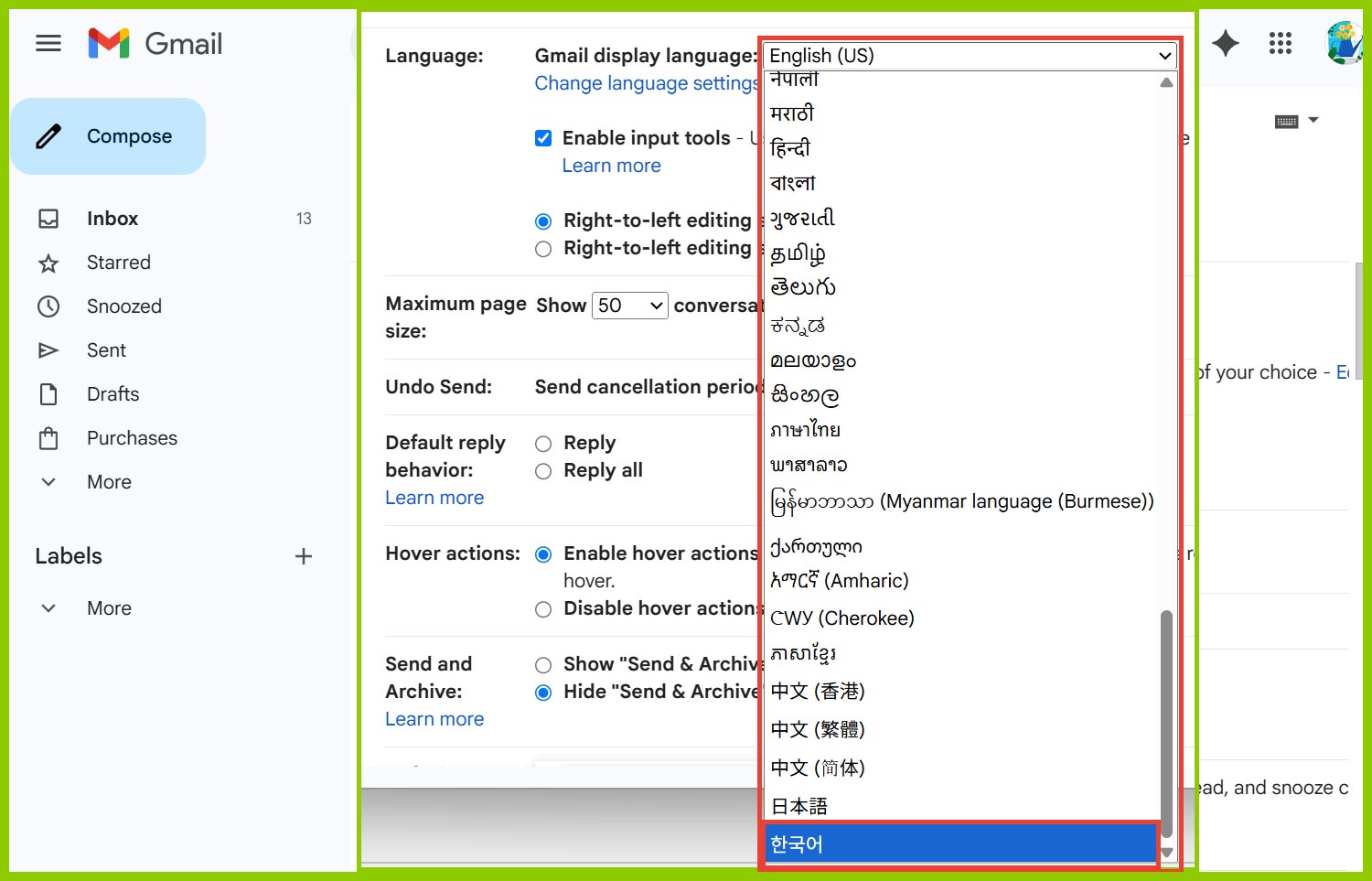Screen dimensions: 1372x881
Task: Open the Inbox folder
Action: click(113, 219)
